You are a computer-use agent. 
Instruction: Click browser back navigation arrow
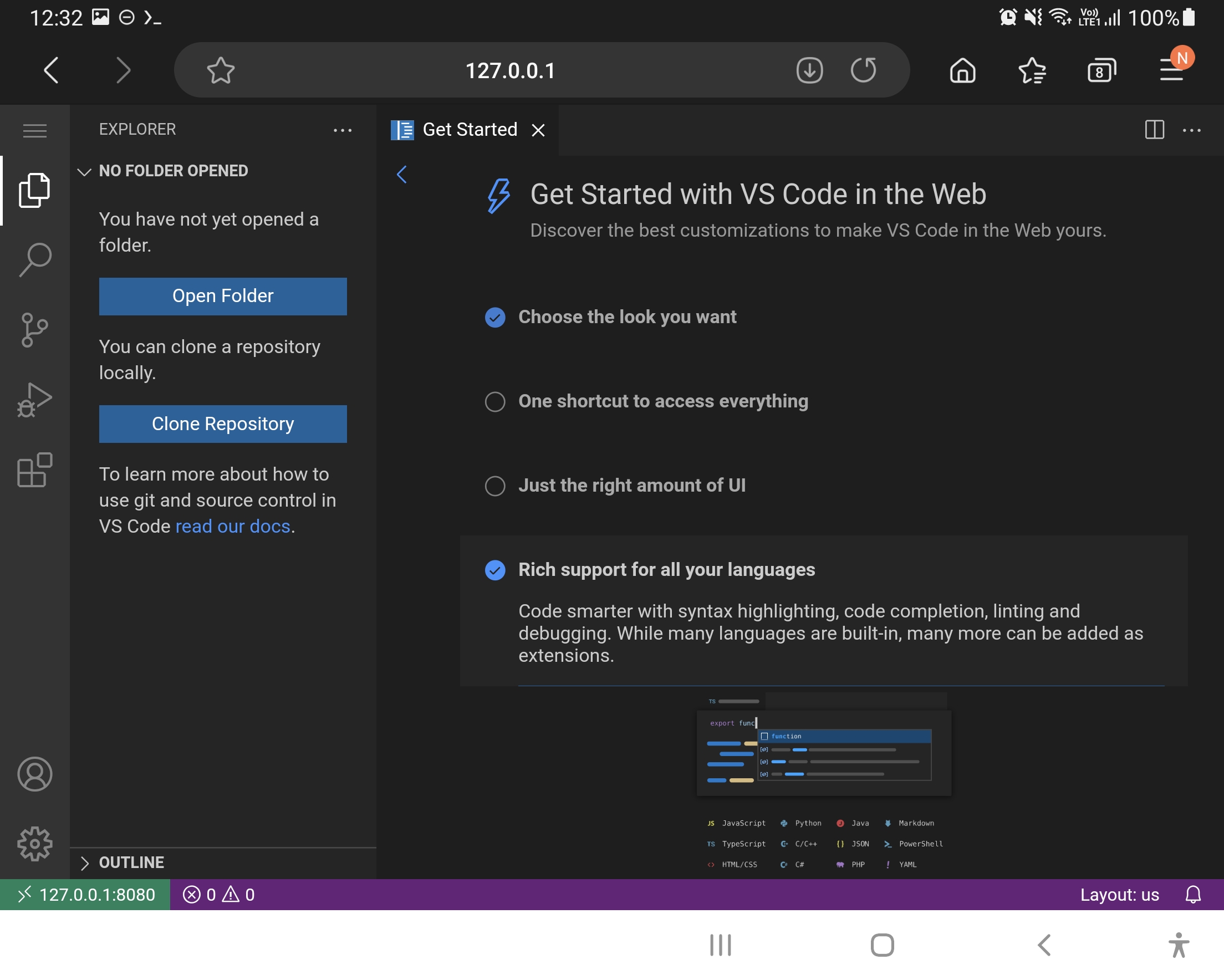(x=51, y=70)
